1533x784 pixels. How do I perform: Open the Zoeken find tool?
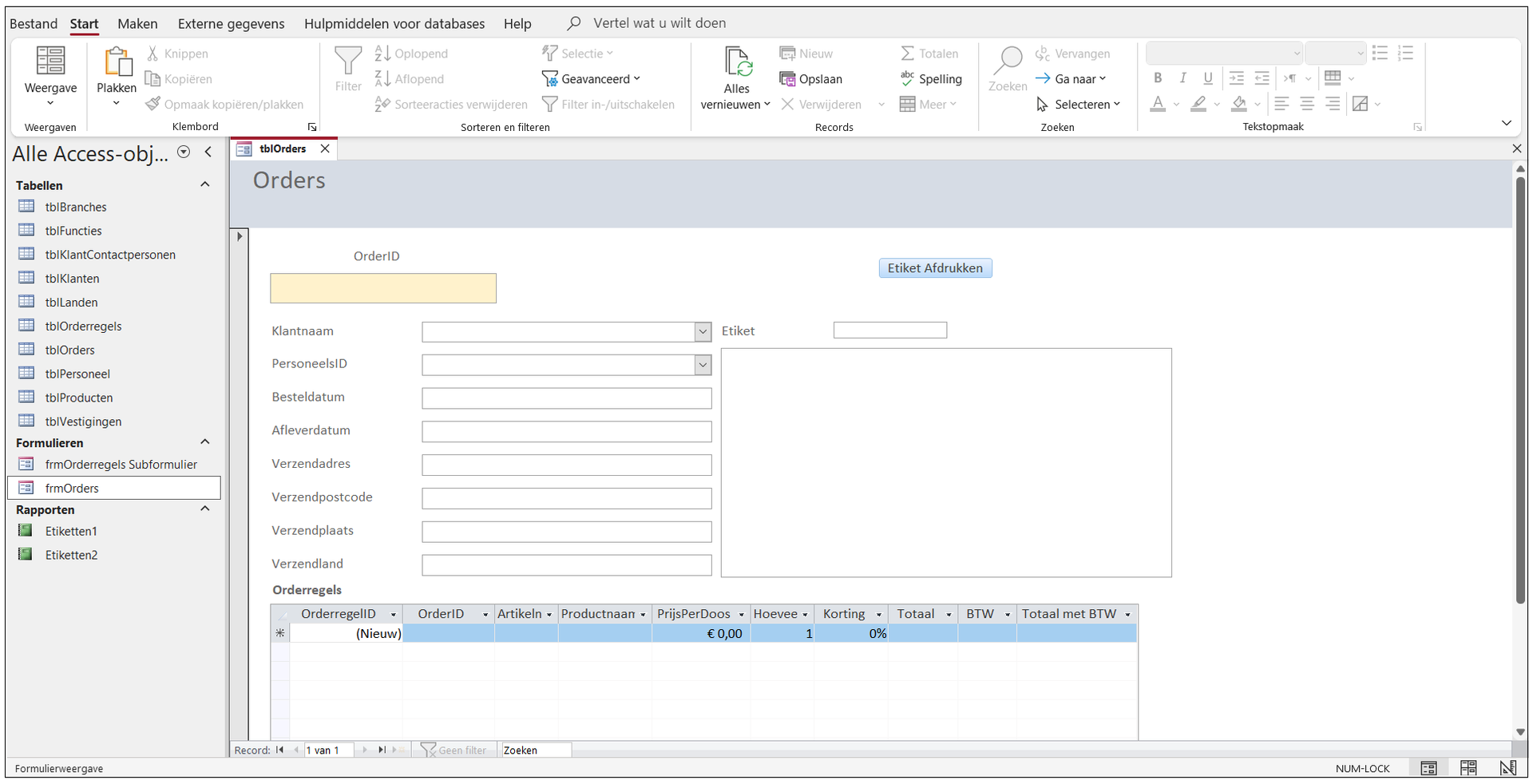click(x=1008, y=69)
